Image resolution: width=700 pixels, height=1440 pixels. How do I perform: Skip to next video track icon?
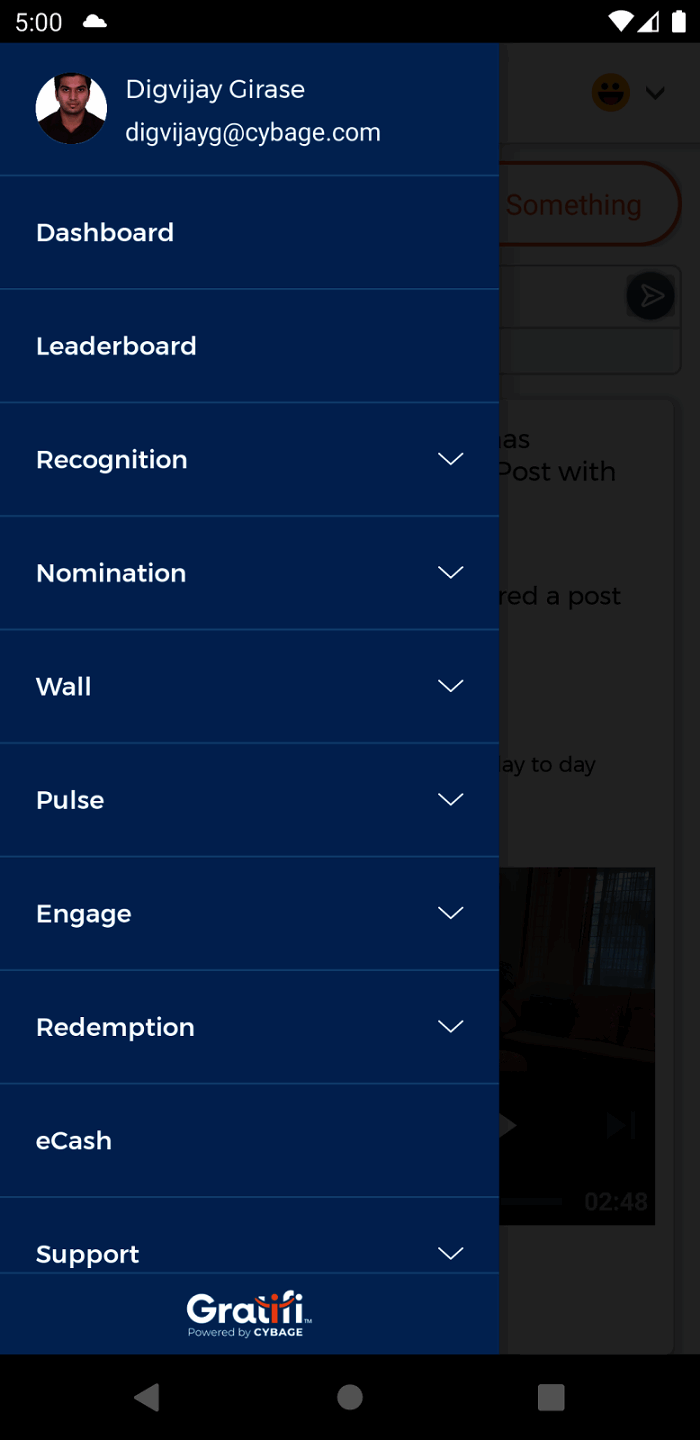click(620, 1126)
